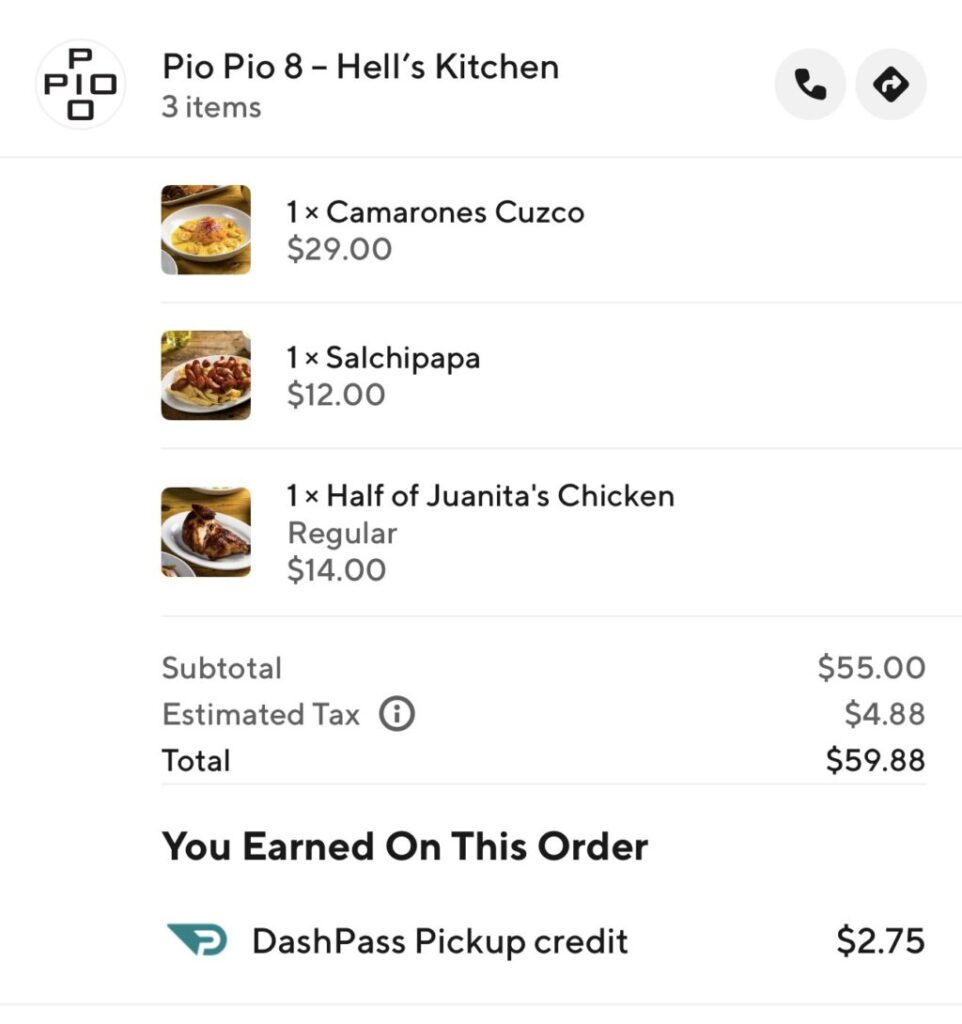Click the Estimated Tax label
The image size is (962, 1024).
(x=260, y=714)
